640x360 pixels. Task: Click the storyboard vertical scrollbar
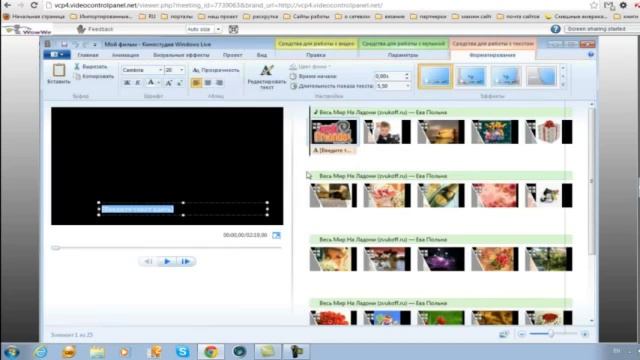[592, 180]
